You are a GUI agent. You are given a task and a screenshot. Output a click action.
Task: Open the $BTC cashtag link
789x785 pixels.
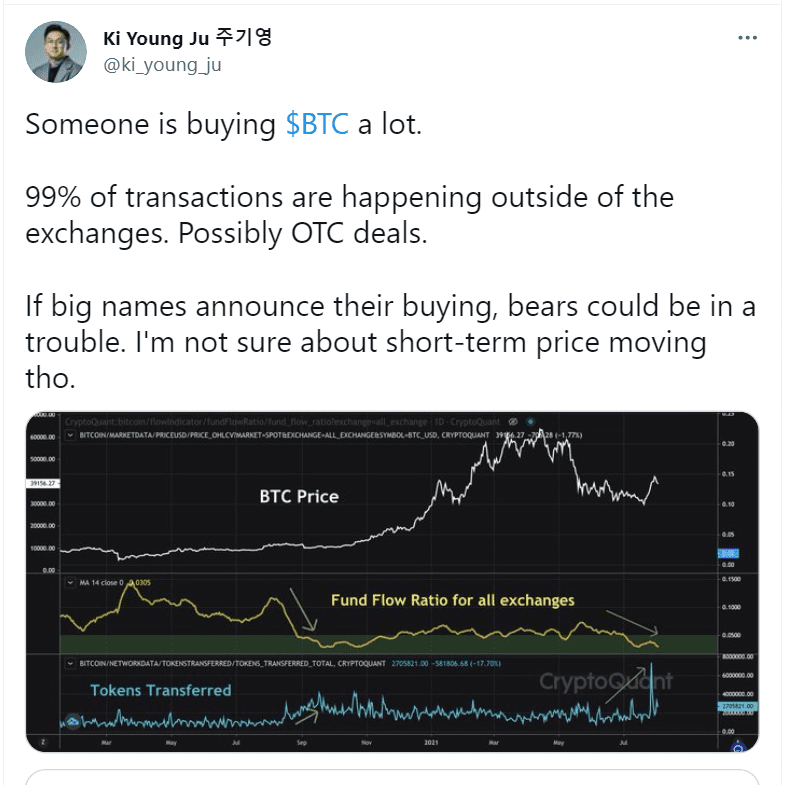click(x=316, y=124)
